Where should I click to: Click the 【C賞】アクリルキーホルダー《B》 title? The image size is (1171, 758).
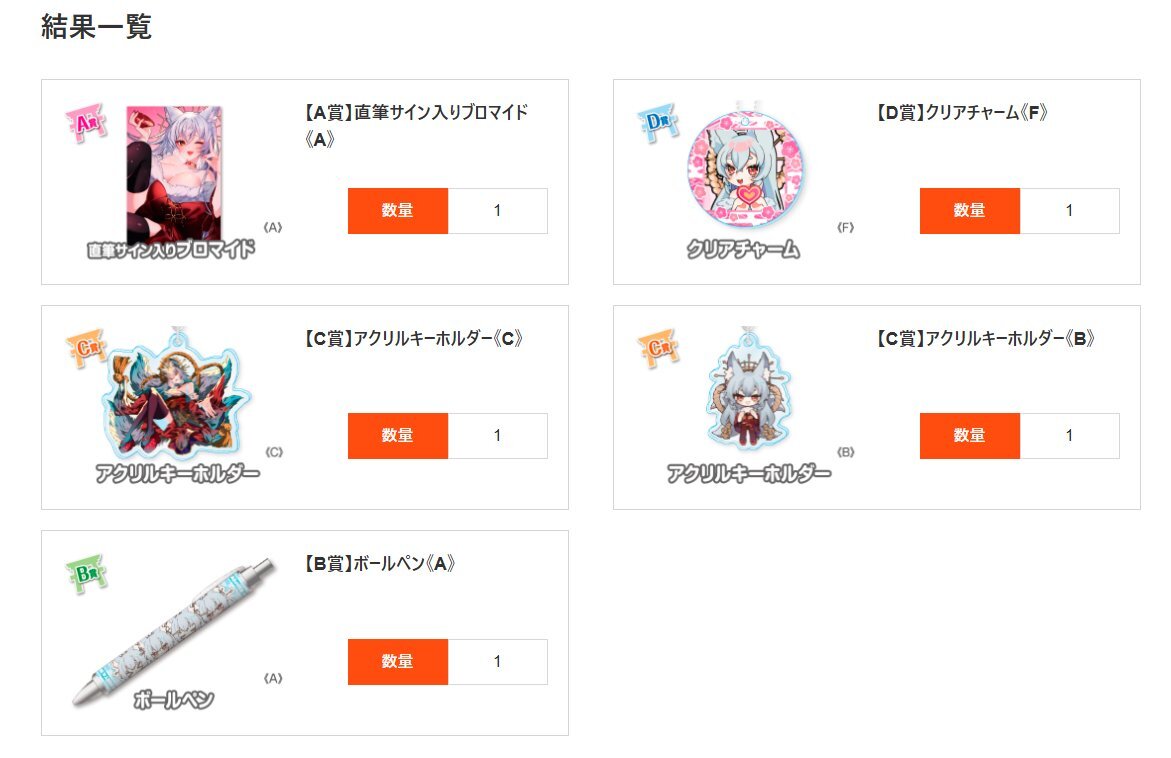[985, 338]
